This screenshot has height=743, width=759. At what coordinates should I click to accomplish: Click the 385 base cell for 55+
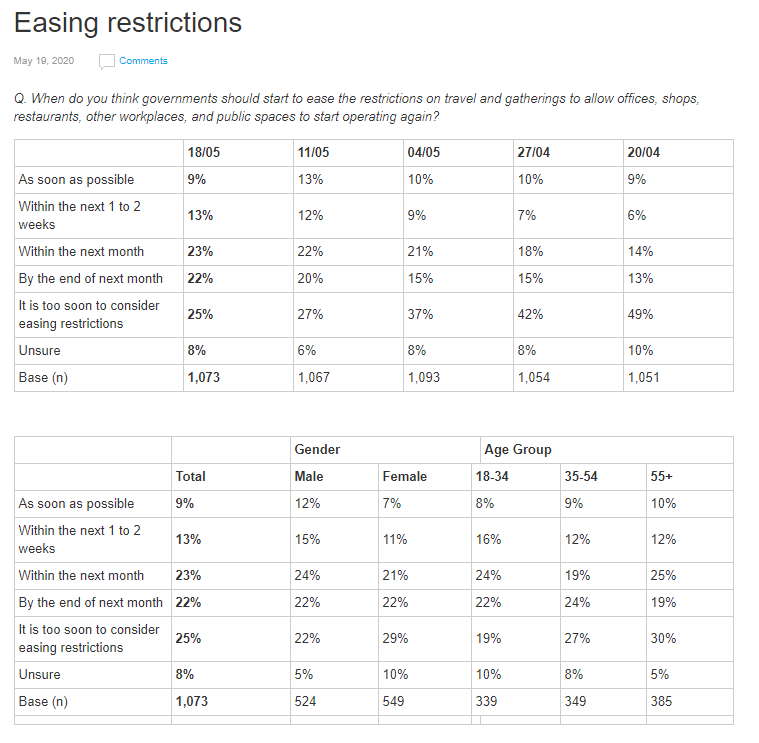[661, 701]
